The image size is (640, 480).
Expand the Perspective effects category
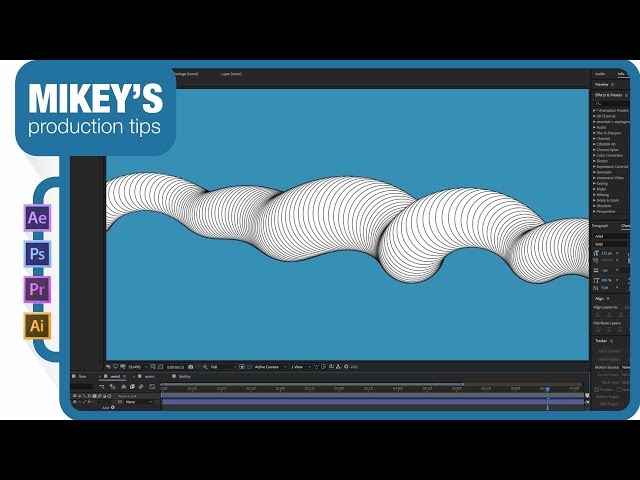(x=594, y=211)
